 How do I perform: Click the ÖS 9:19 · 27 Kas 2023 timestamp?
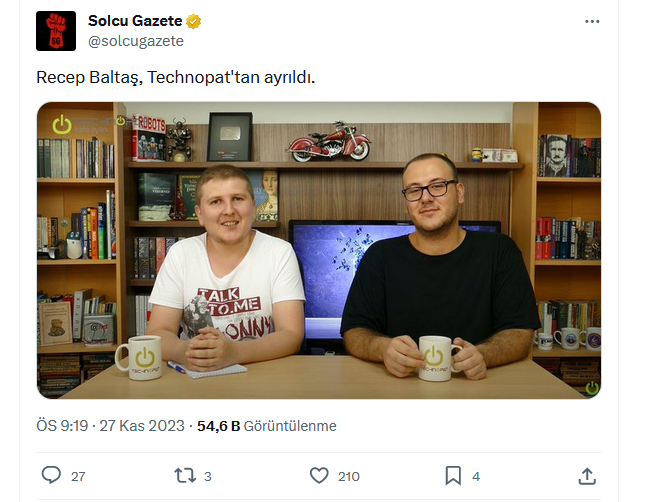(x=110, y=425)
